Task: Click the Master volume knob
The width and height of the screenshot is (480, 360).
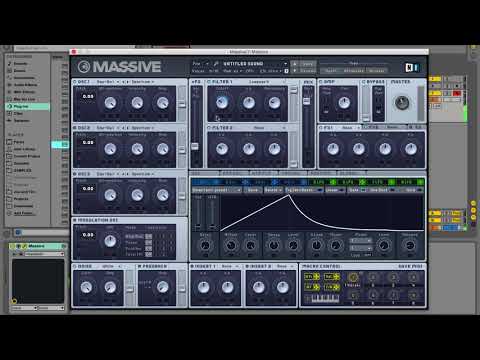Action: (x=402, y=103)
